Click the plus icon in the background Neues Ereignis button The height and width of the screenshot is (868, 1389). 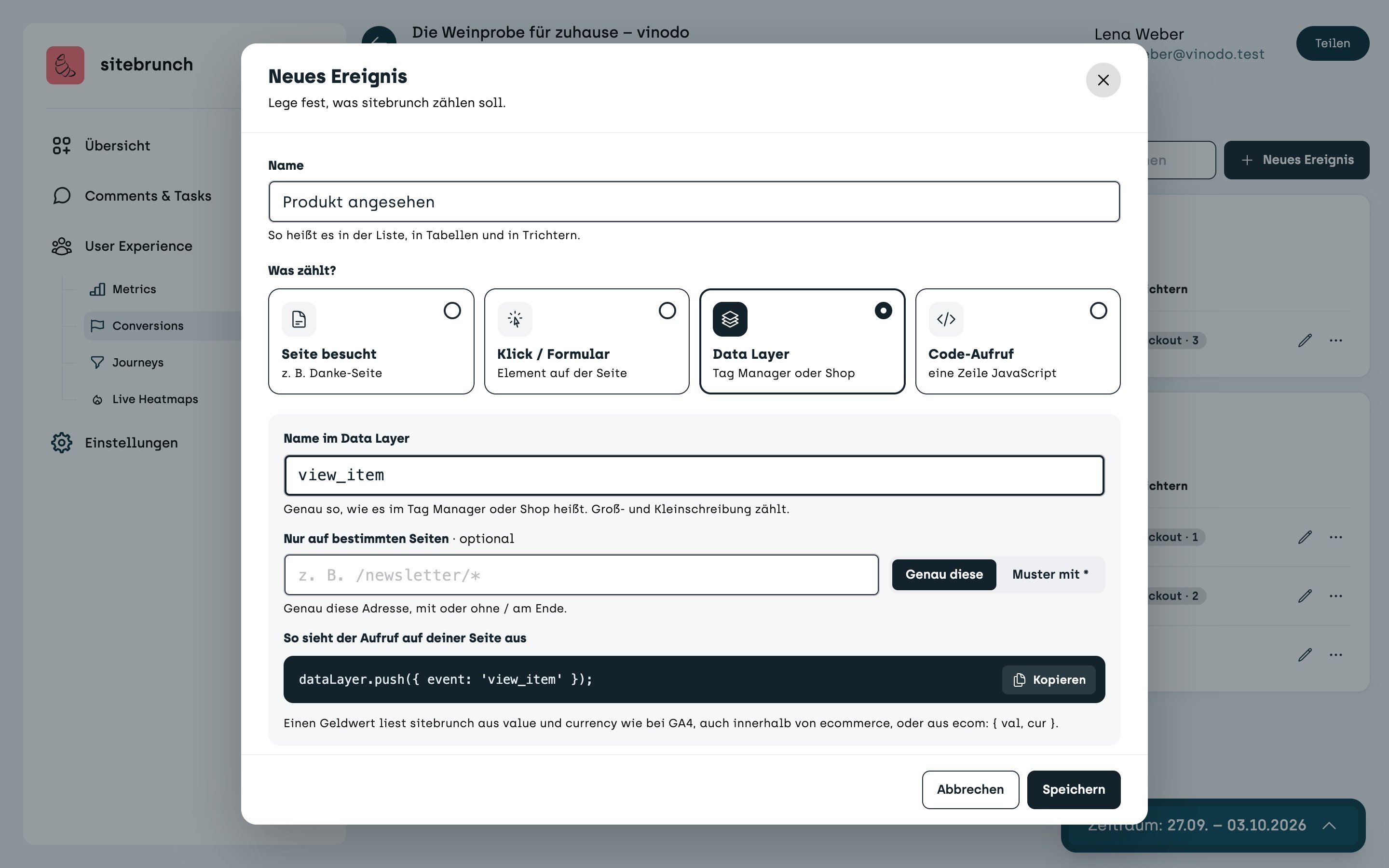coord(1247,160)
